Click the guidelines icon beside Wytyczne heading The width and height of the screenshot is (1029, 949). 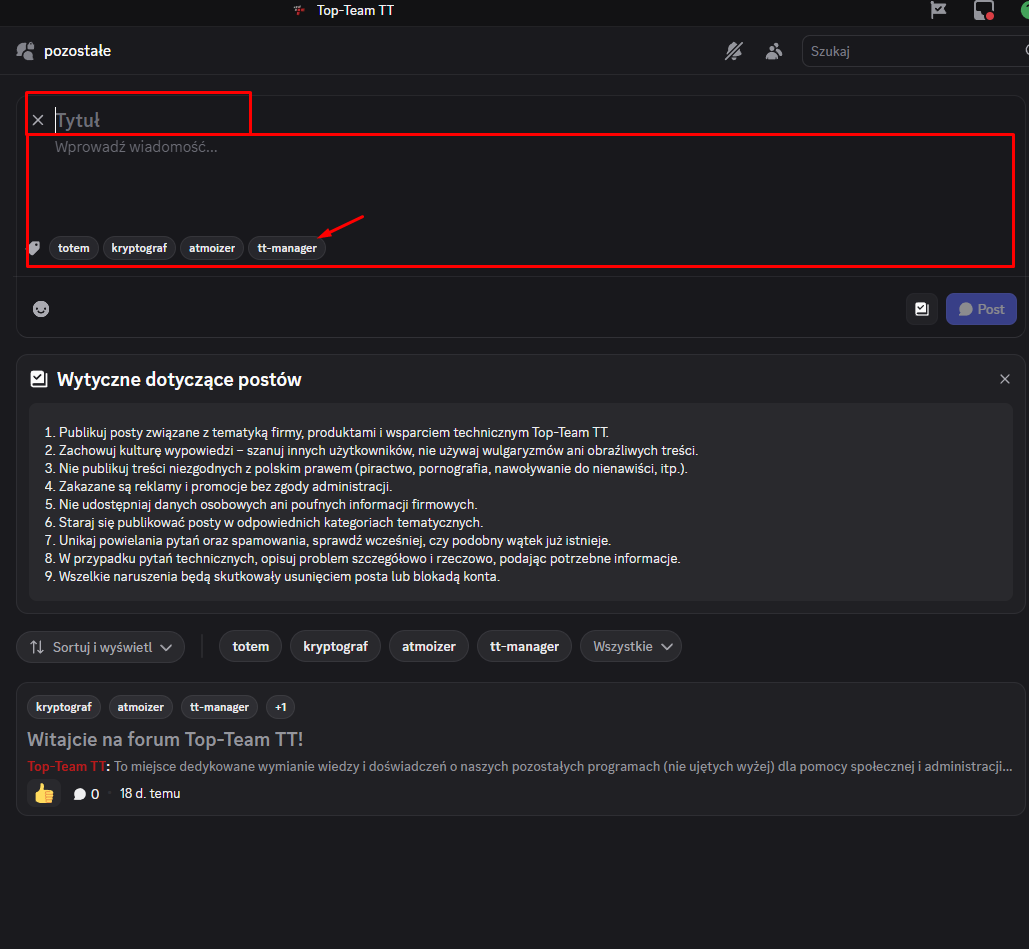tap(39, 379)
